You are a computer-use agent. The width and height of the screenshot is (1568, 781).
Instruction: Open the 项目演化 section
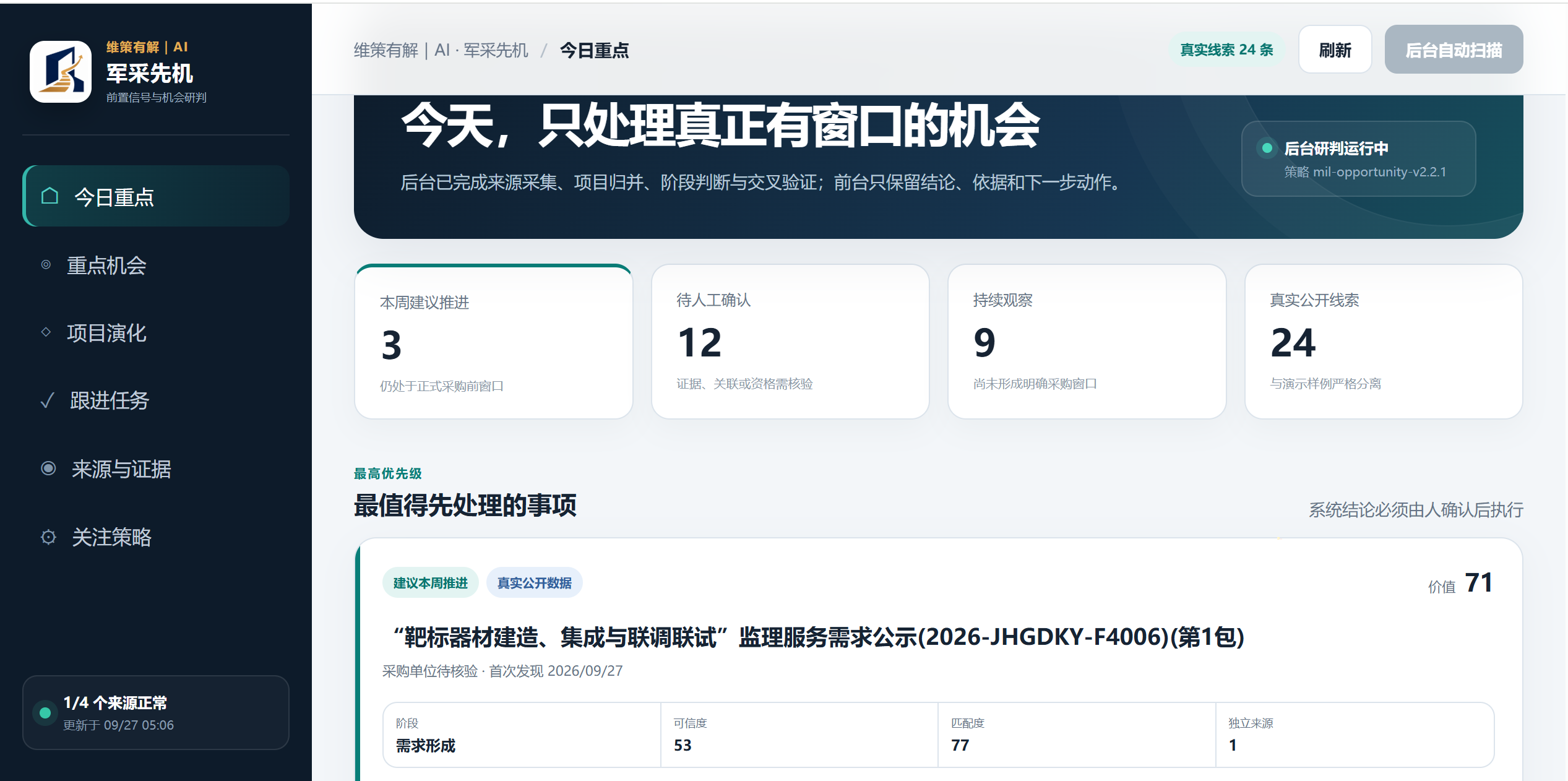point(156,333)
